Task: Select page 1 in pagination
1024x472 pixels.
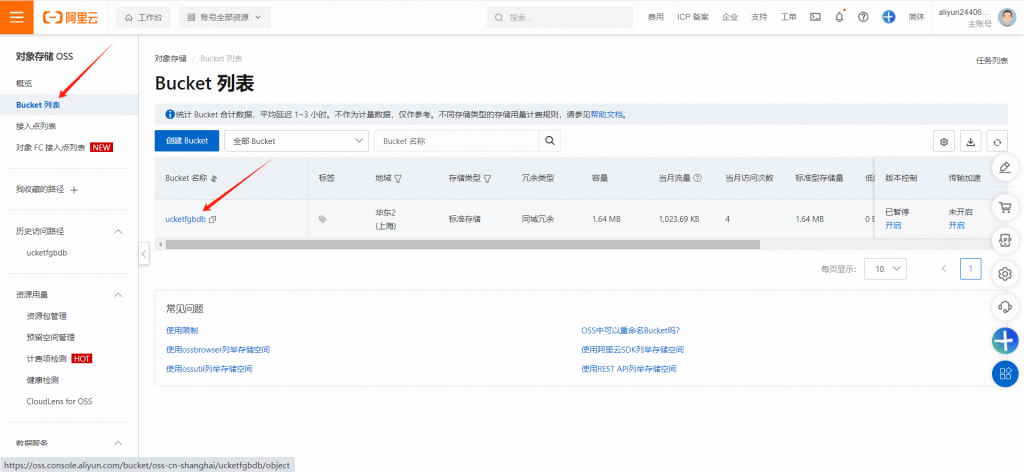Action: point(970,268)
